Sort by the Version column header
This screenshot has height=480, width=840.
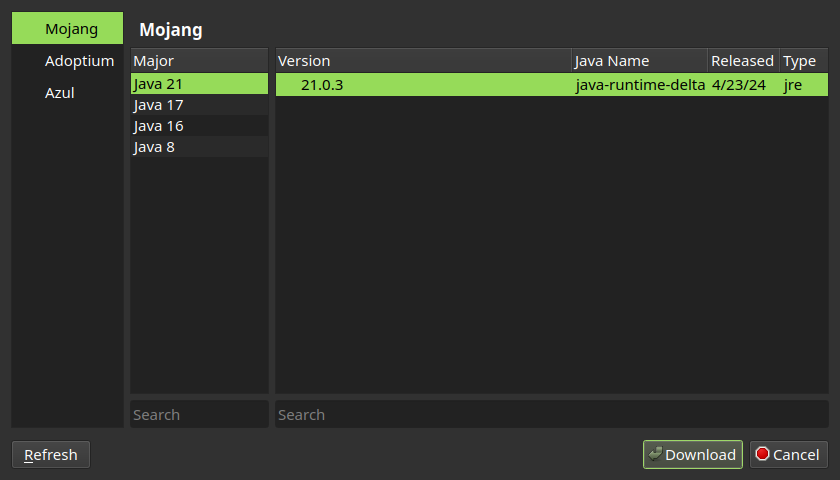[x=424, y=61]
